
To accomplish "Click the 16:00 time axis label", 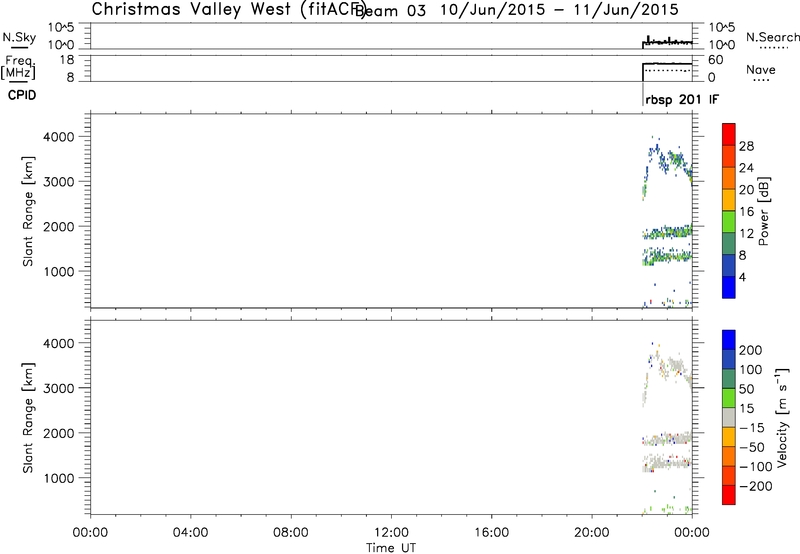I will pos(491,533).
